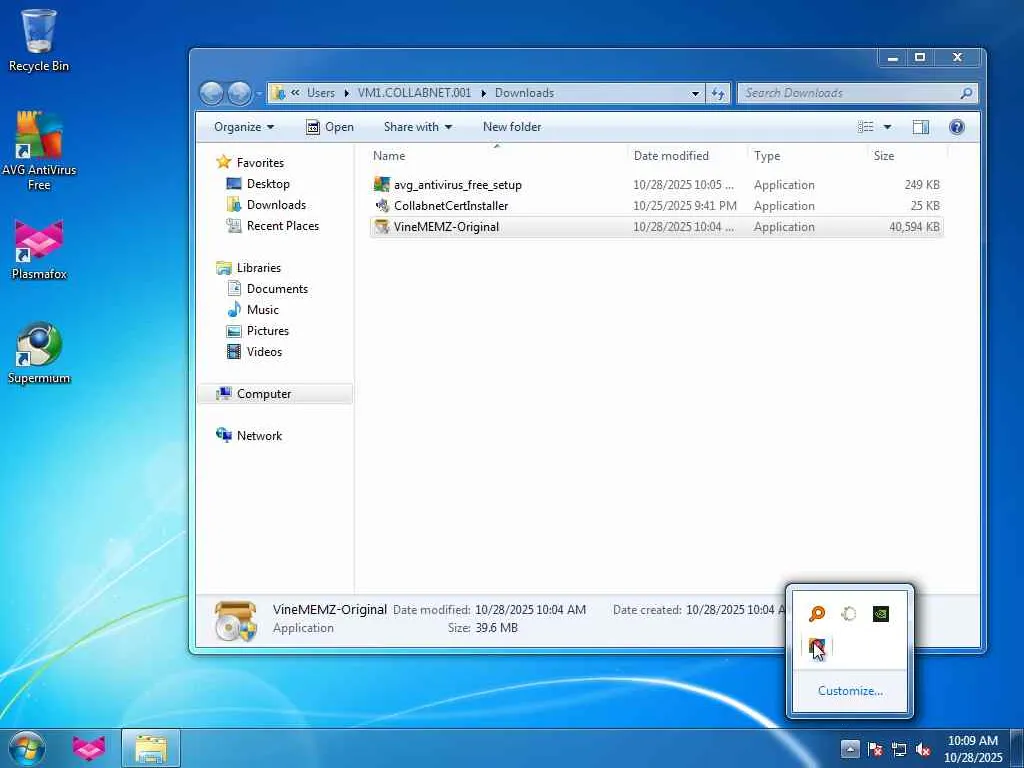Open Downloads in the navigation pane
This screenshot has height=768, width=1024.
coord(276,204)
